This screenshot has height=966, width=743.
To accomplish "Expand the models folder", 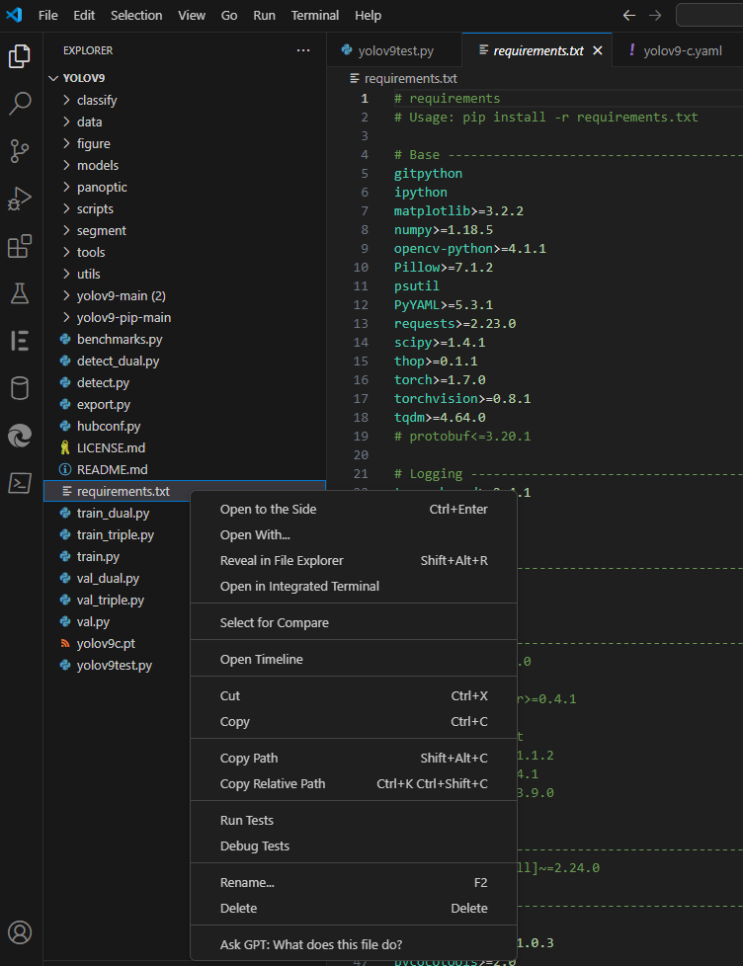I will pyautogui.click(x=97, y=165).
